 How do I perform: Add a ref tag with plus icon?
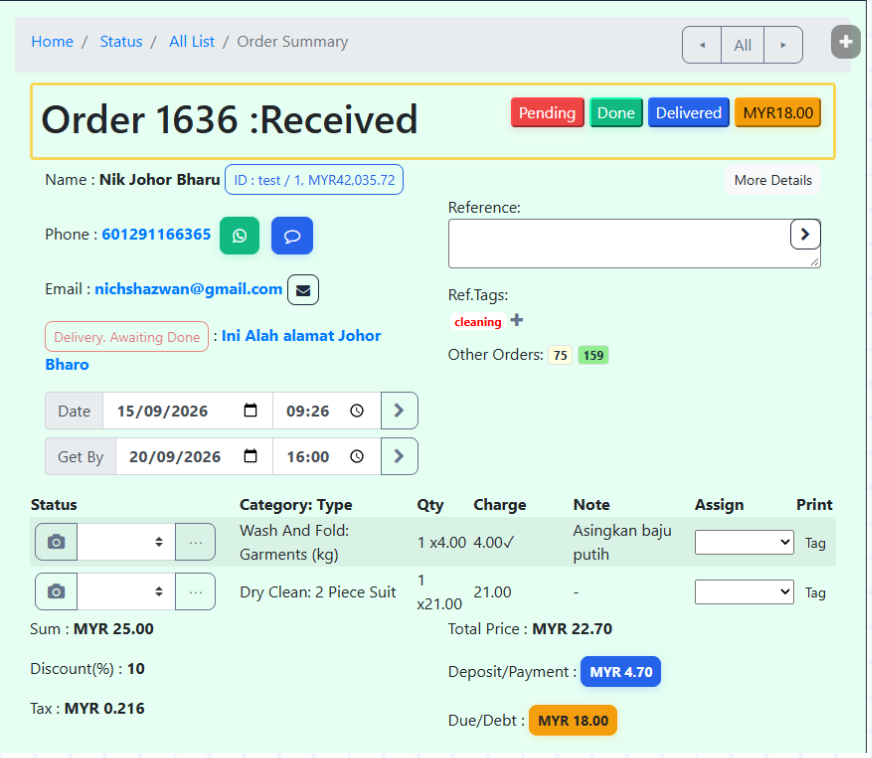pyautogui.click(x=517, y=320)
